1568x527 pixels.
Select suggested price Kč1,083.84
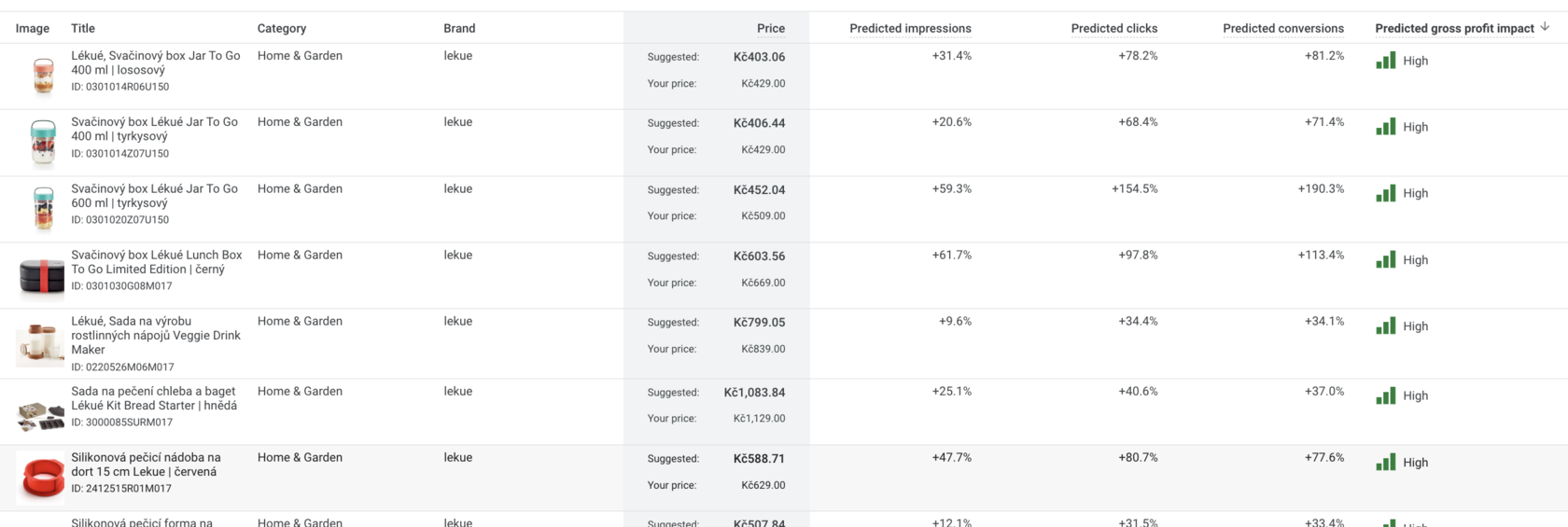754,393
